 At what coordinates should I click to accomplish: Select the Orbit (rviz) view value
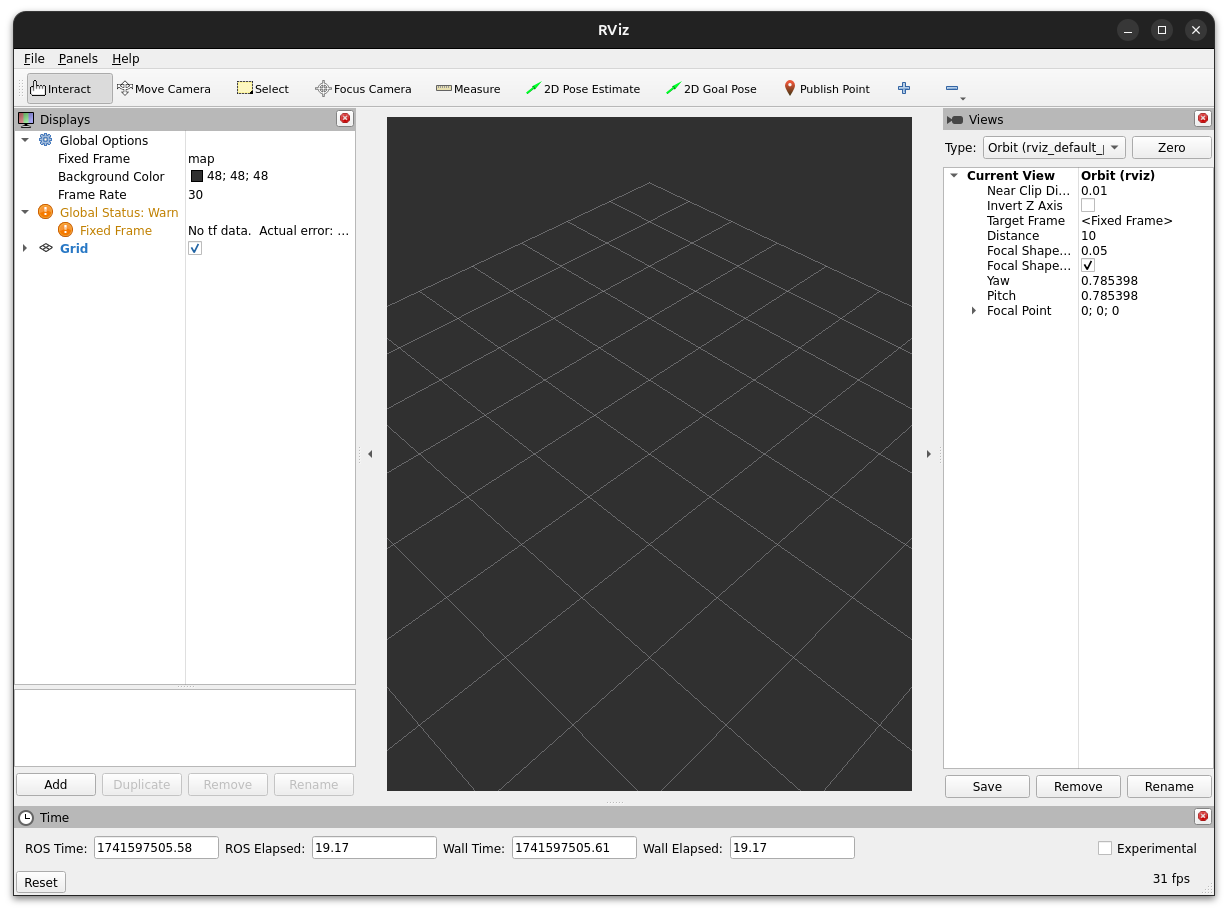1118,175
